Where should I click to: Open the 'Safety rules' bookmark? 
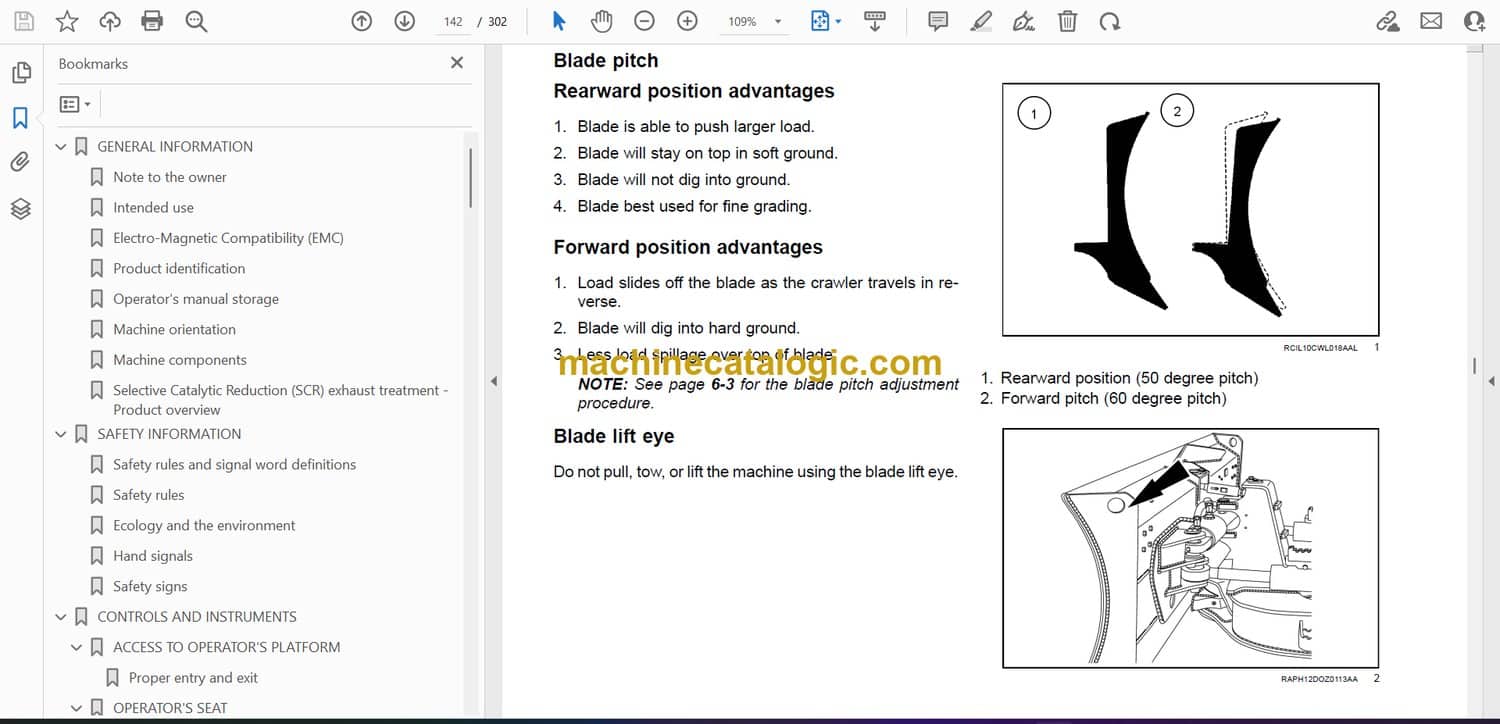click(148, 495)
